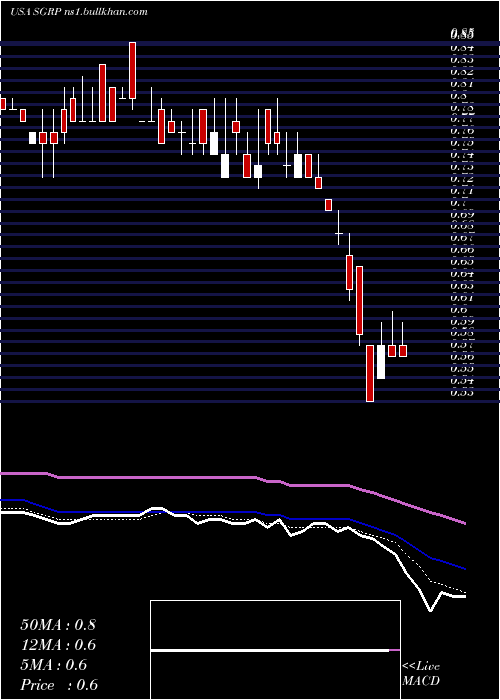This screenshot has height=700, width=500.
Task: Click the 0.82 price axis label
Action: click(x=462, y=71)
